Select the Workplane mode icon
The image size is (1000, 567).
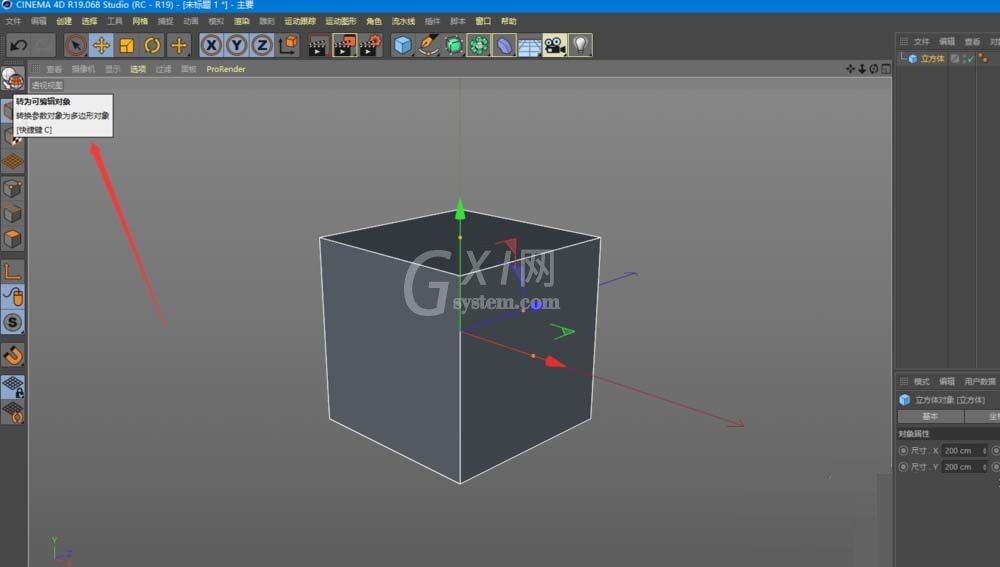click(13, 162)
